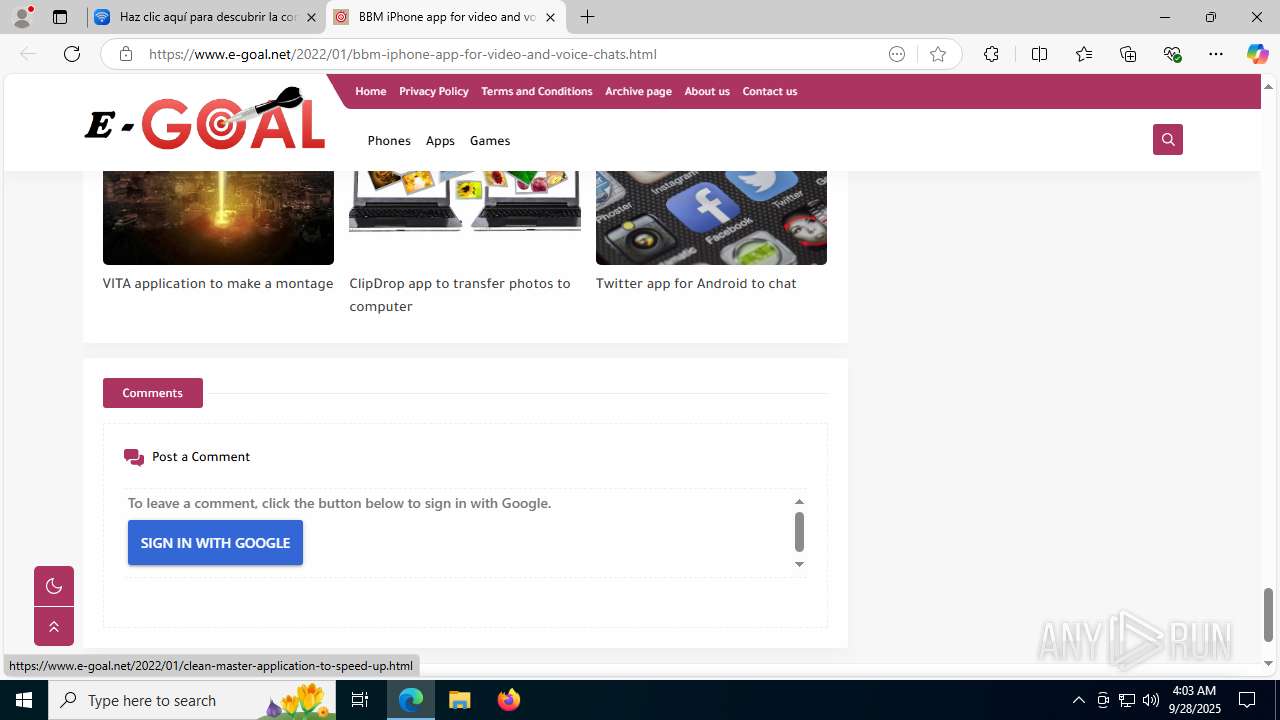Screen dimensions: 1280x720
Task: Open VITA application montage article link
Action: coord(218,283)
